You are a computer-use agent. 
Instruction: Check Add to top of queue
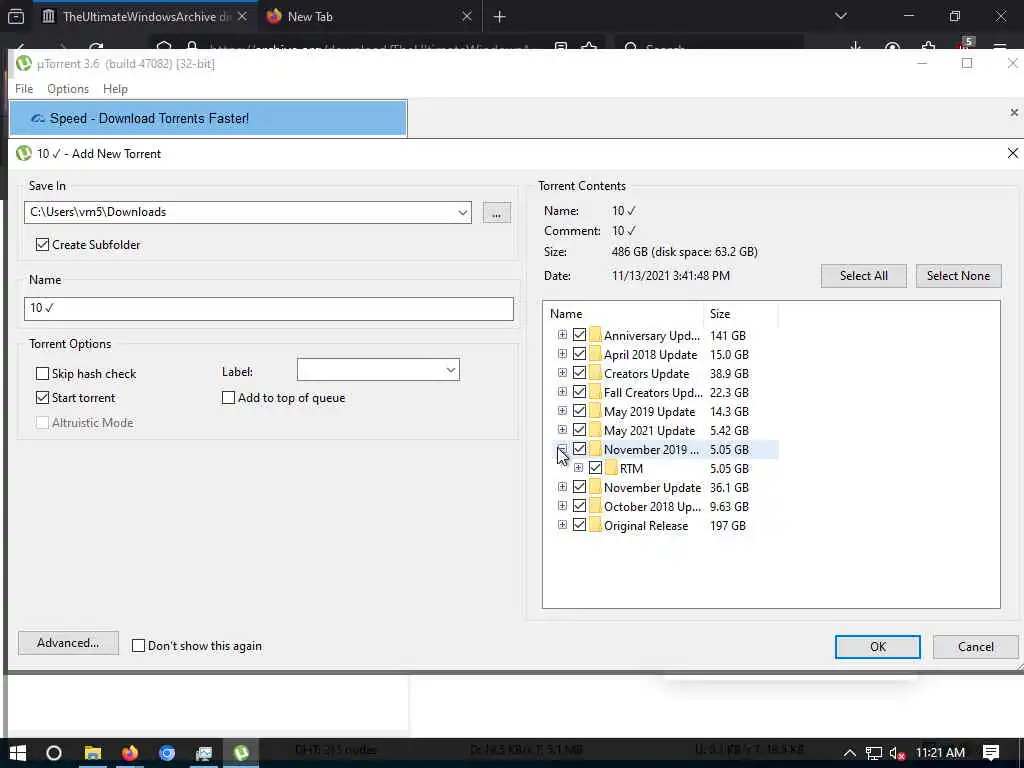(229, 398)
